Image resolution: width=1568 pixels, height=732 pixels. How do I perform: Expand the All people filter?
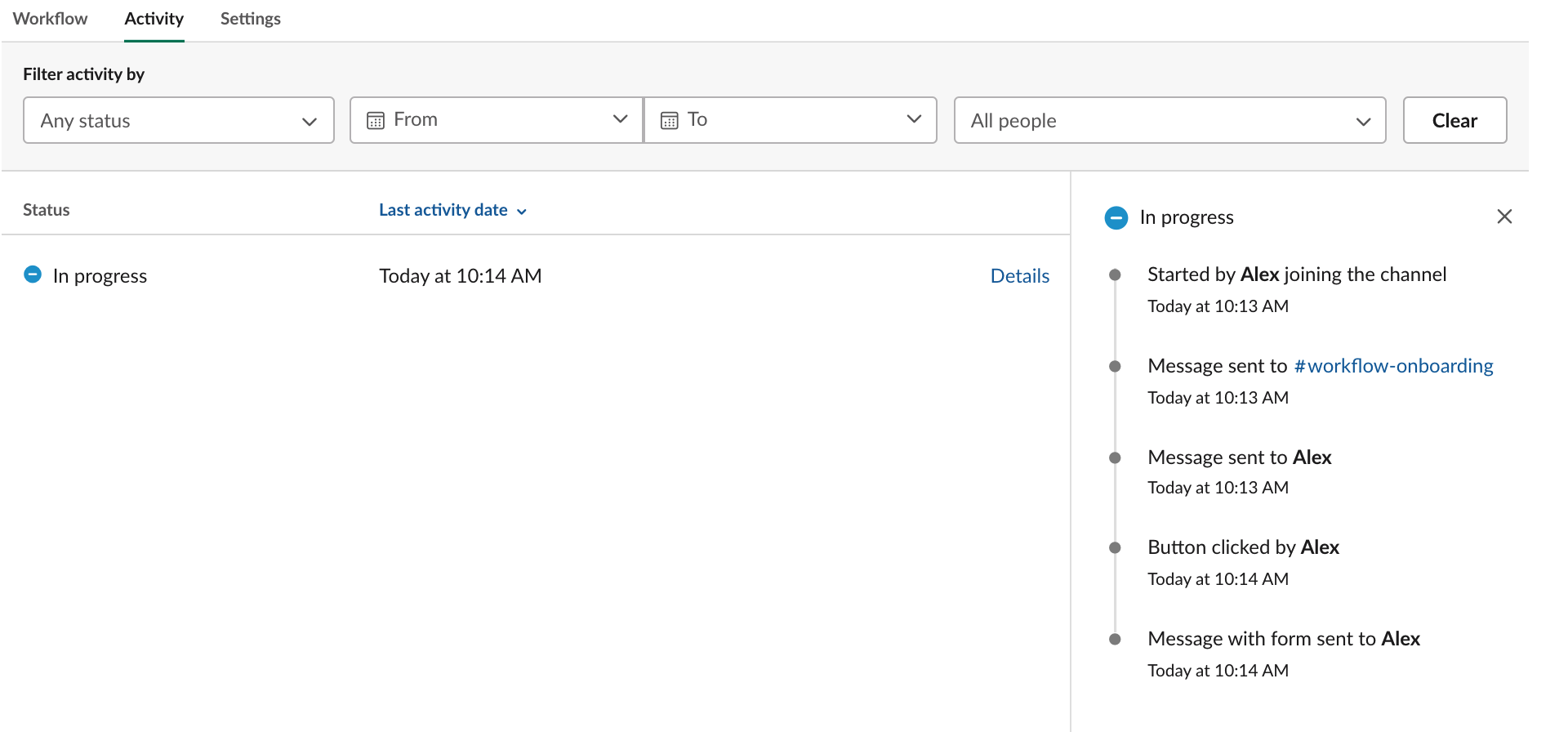pos(1169,120)
